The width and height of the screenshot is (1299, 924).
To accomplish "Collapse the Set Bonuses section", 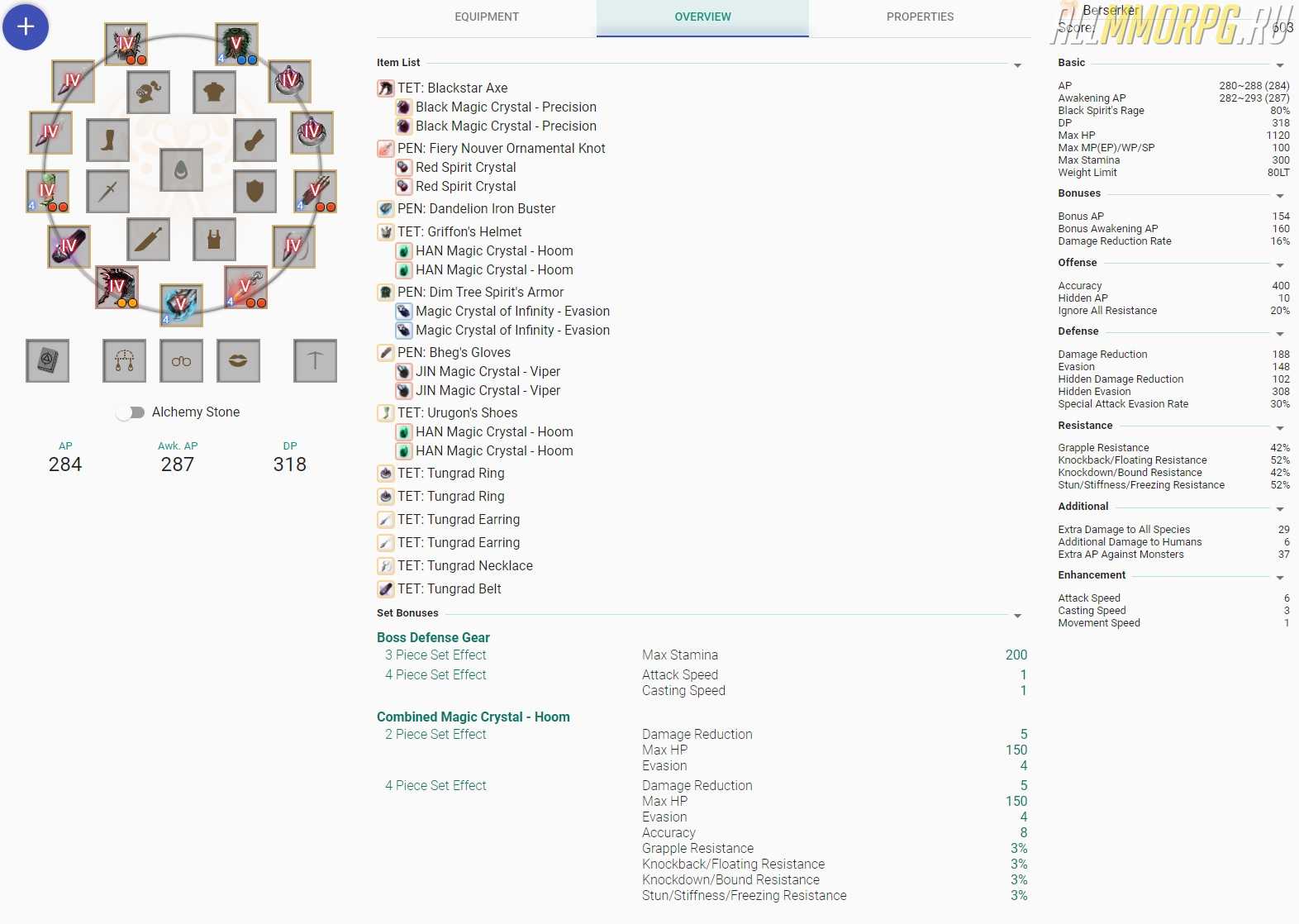I will 1017,616.
